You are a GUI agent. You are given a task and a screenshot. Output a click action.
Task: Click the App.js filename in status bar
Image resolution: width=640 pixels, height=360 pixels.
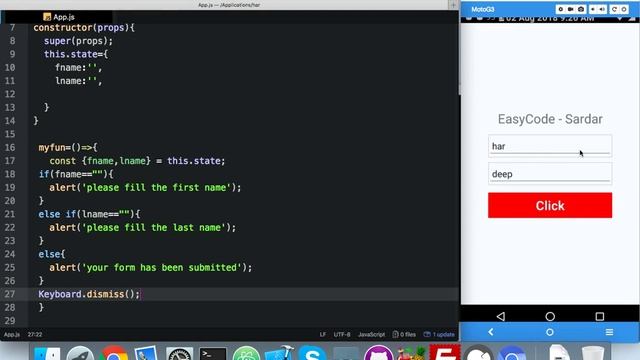coord(12,334)
